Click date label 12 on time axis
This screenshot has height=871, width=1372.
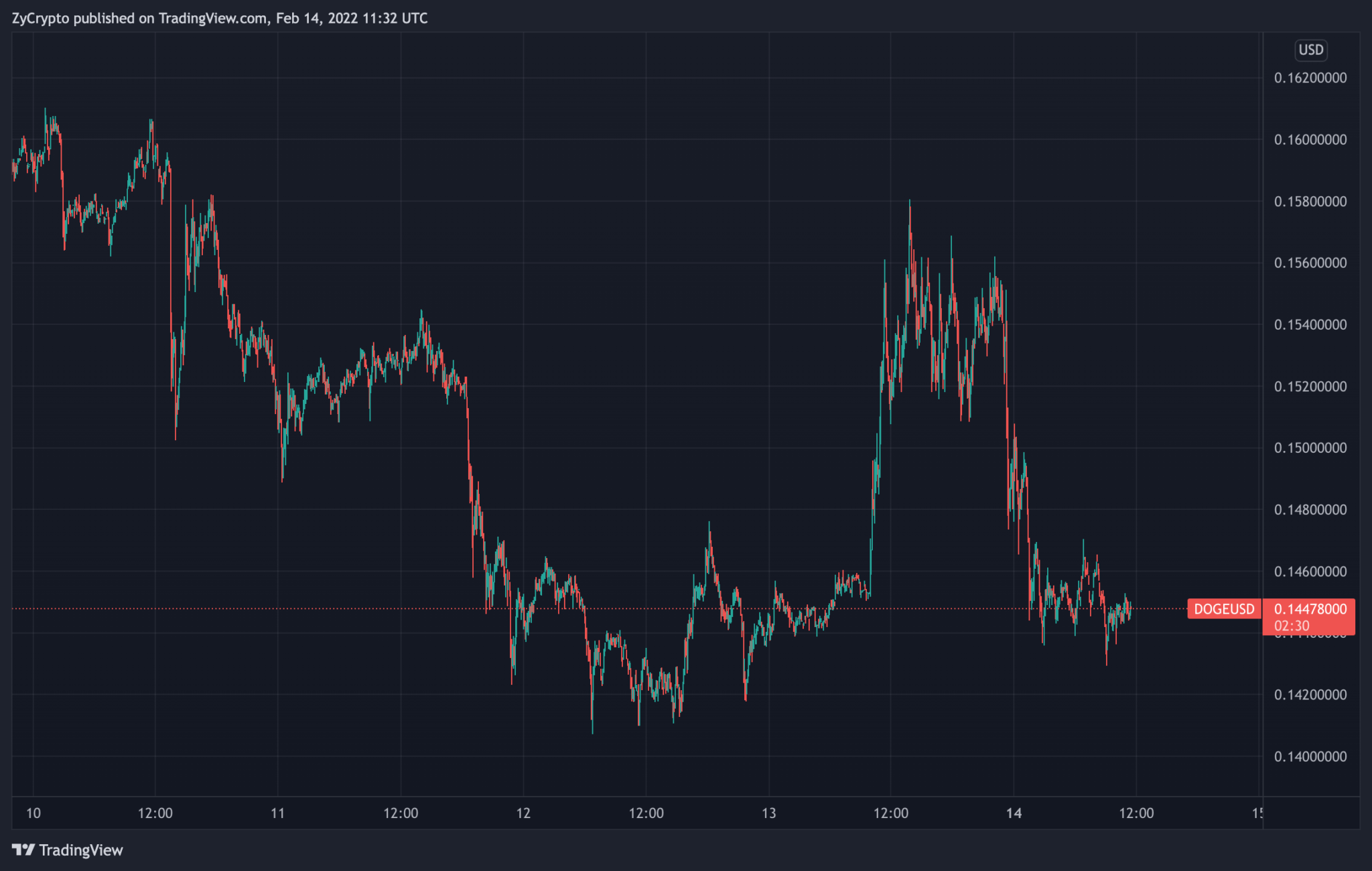pos(523,813)
